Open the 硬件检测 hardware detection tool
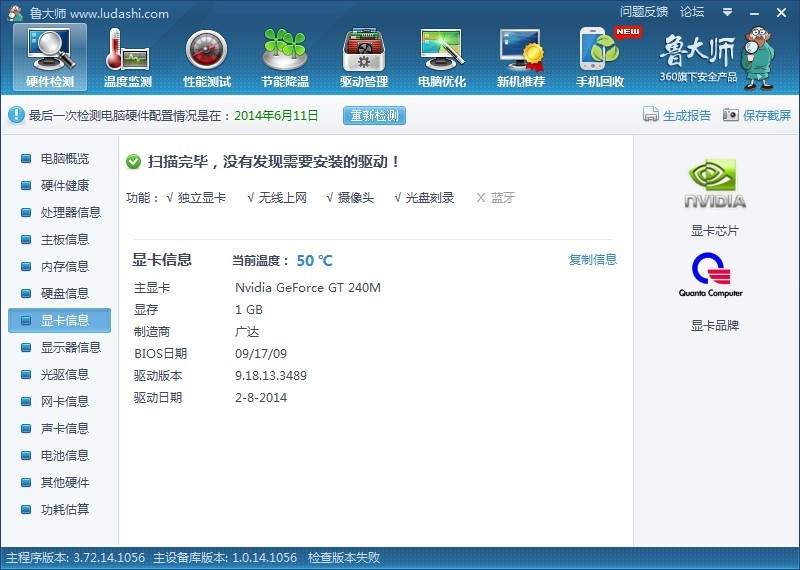 point(50,58)
